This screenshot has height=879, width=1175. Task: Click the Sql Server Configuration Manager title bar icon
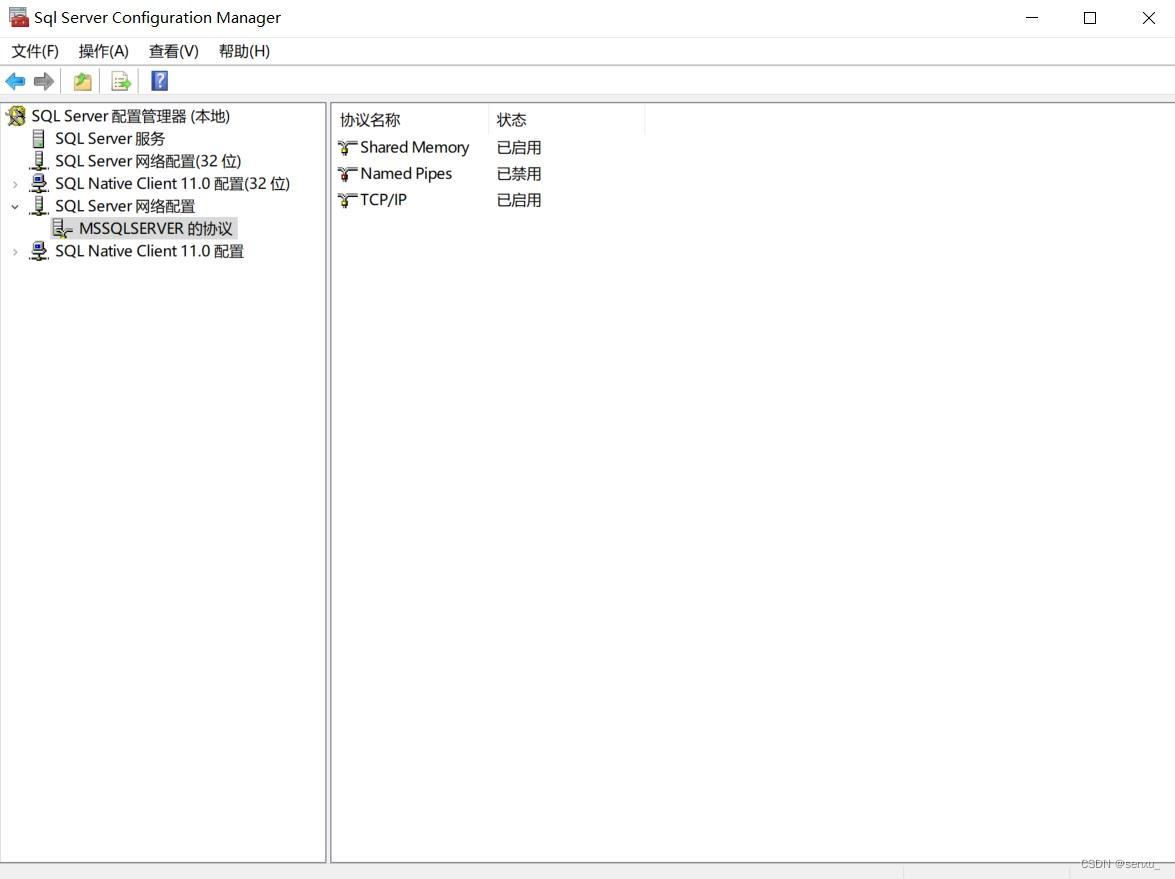pyautogui.click(x=19, y=17)
